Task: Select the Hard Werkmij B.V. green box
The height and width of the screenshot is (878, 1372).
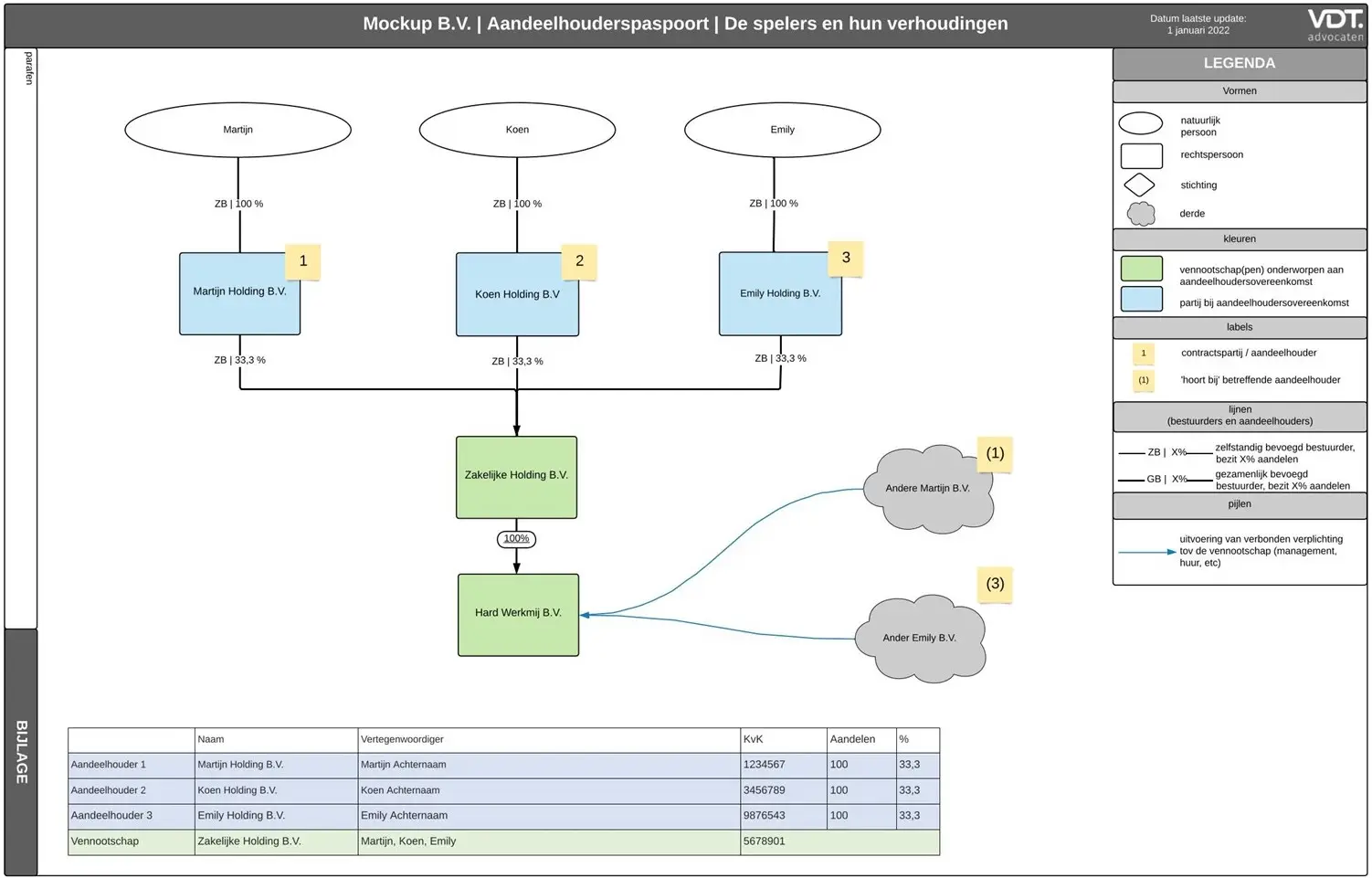Action: [518, 615]
